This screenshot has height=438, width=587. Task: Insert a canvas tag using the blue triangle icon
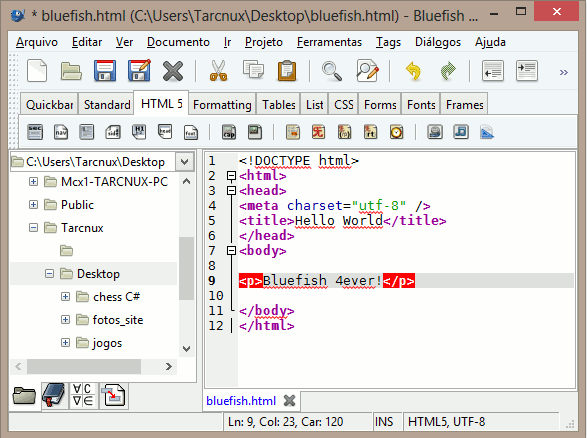click(487, 132)
